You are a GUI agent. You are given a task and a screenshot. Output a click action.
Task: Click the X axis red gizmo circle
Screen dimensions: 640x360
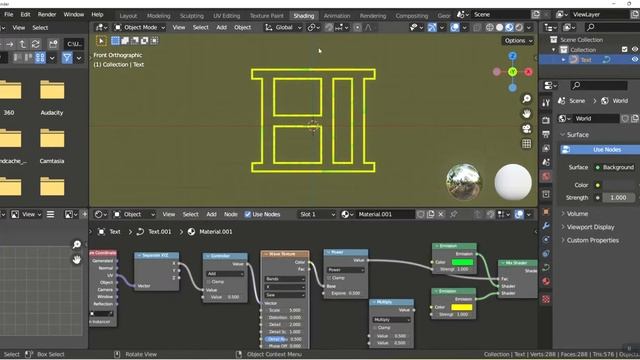click(529, 72)
